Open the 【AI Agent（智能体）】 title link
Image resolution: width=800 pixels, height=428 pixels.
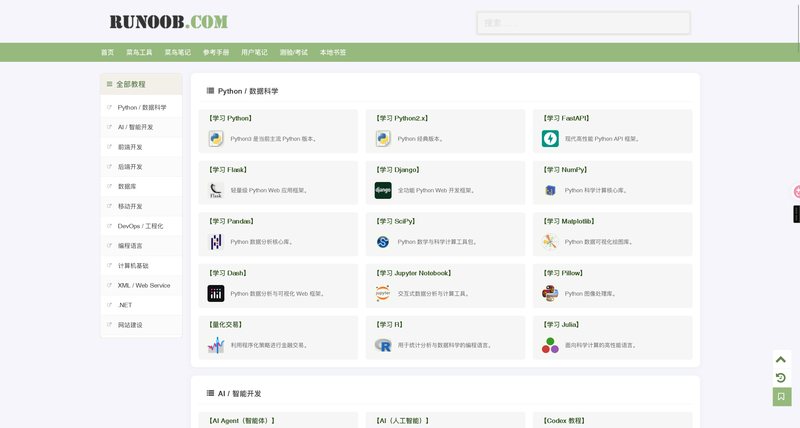242,421
